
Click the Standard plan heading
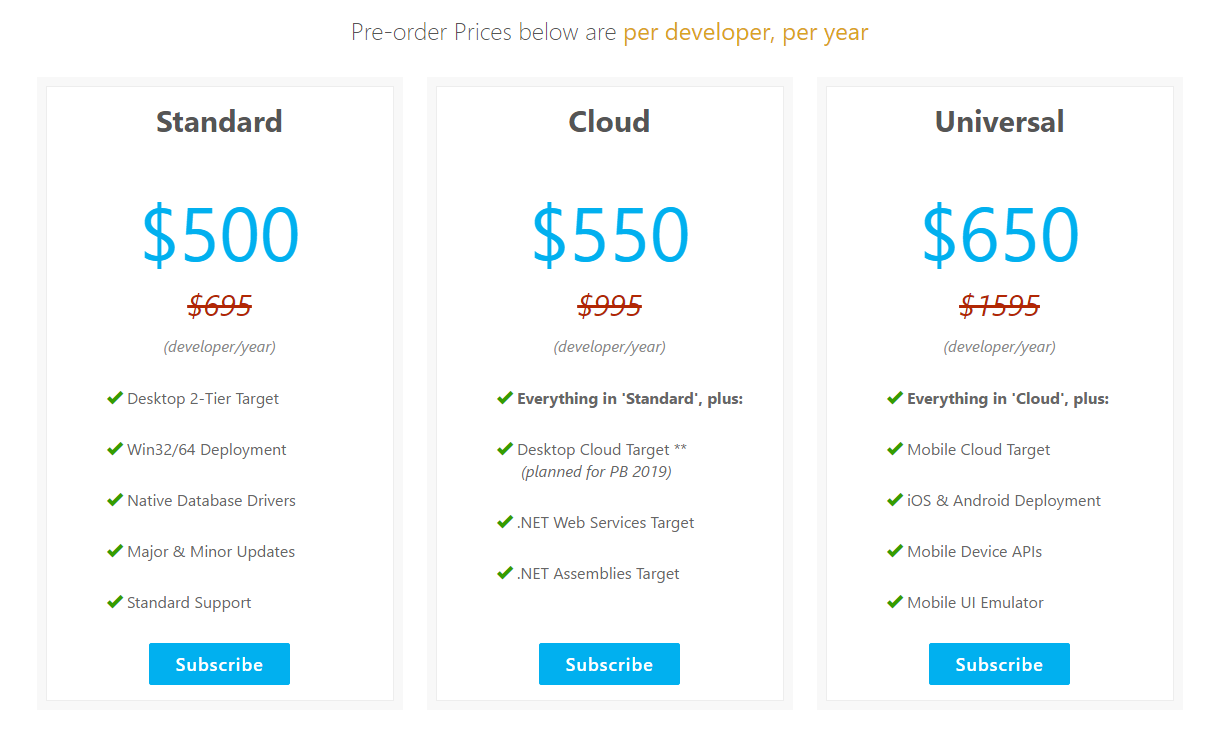[x=219, y=122]
